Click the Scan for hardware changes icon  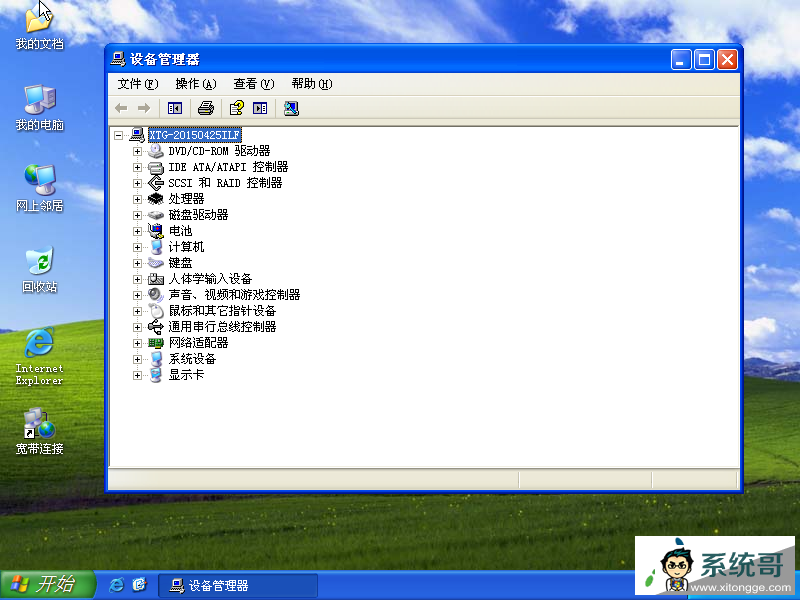[291, 108]
